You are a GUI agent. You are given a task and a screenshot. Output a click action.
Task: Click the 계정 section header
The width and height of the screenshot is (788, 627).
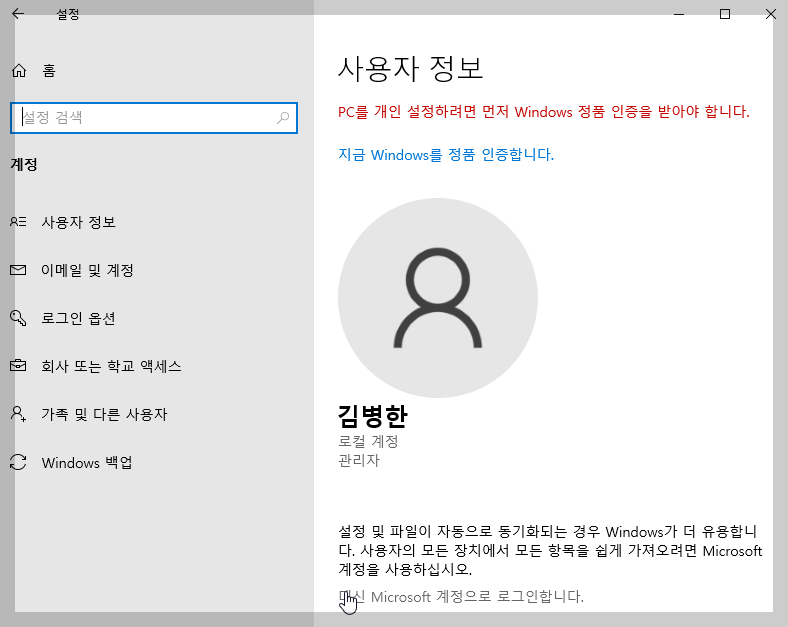(24, 164)
